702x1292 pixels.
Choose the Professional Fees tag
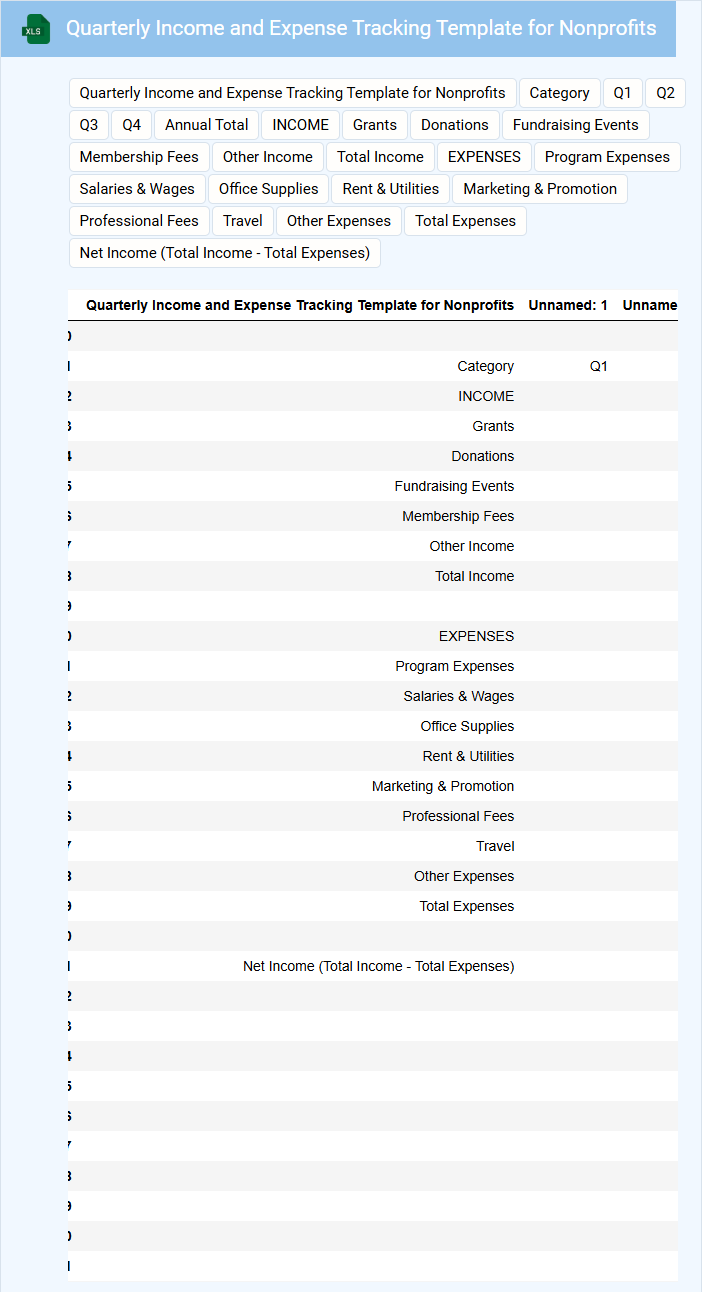[139, 221]
